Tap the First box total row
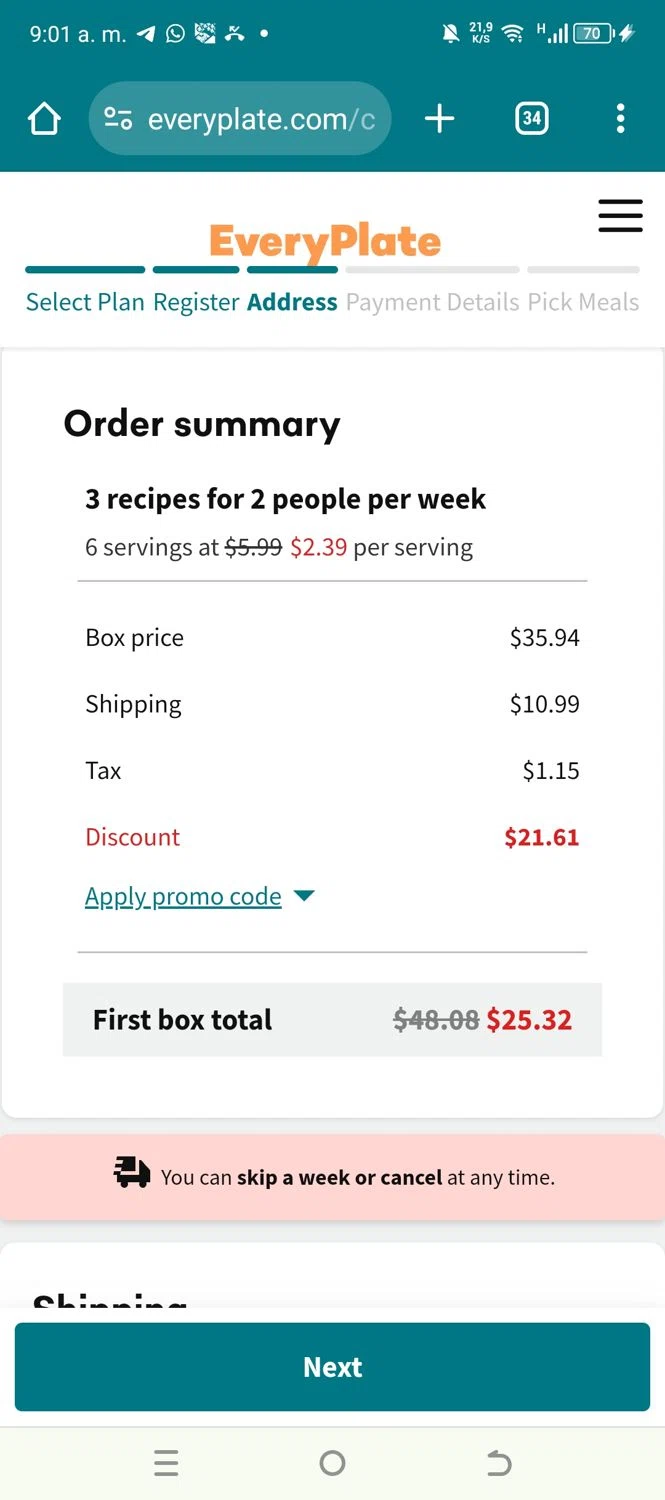This screenshot has height=1500, width=665. [x=332, y=1019]
